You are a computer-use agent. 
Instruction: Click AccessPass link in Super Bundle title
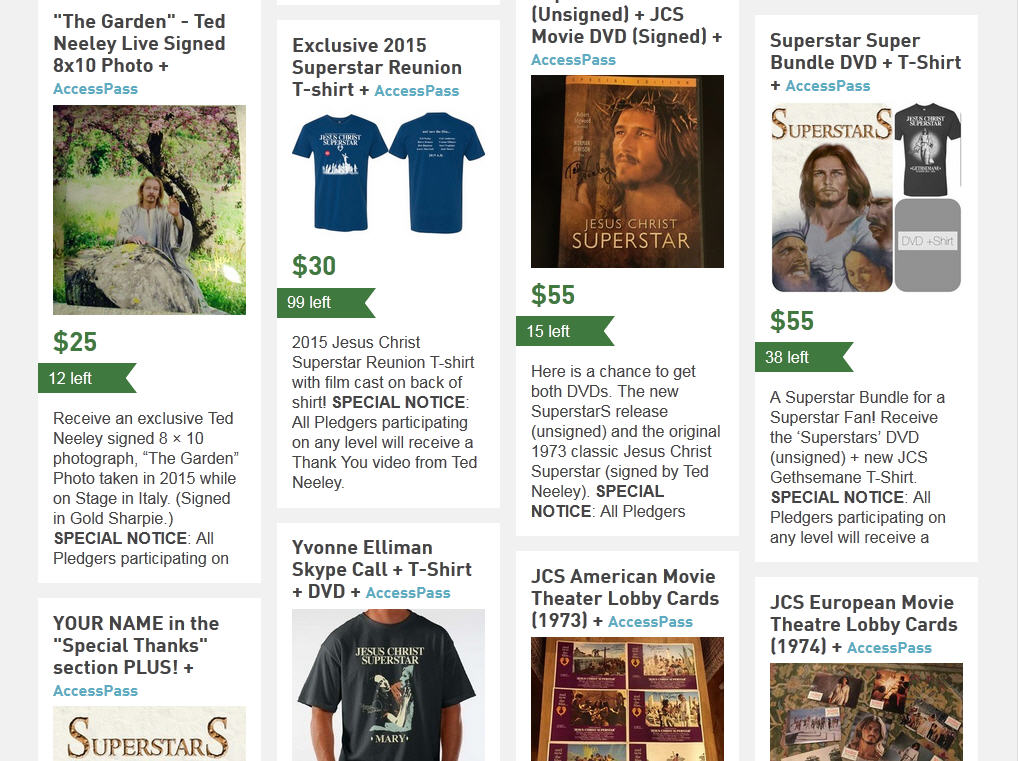tap(828, 86)
